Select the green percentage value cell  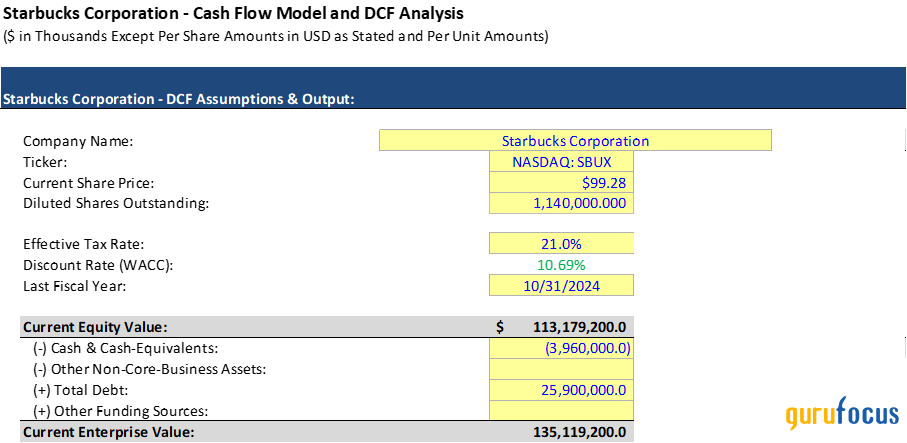coord(561,265)
